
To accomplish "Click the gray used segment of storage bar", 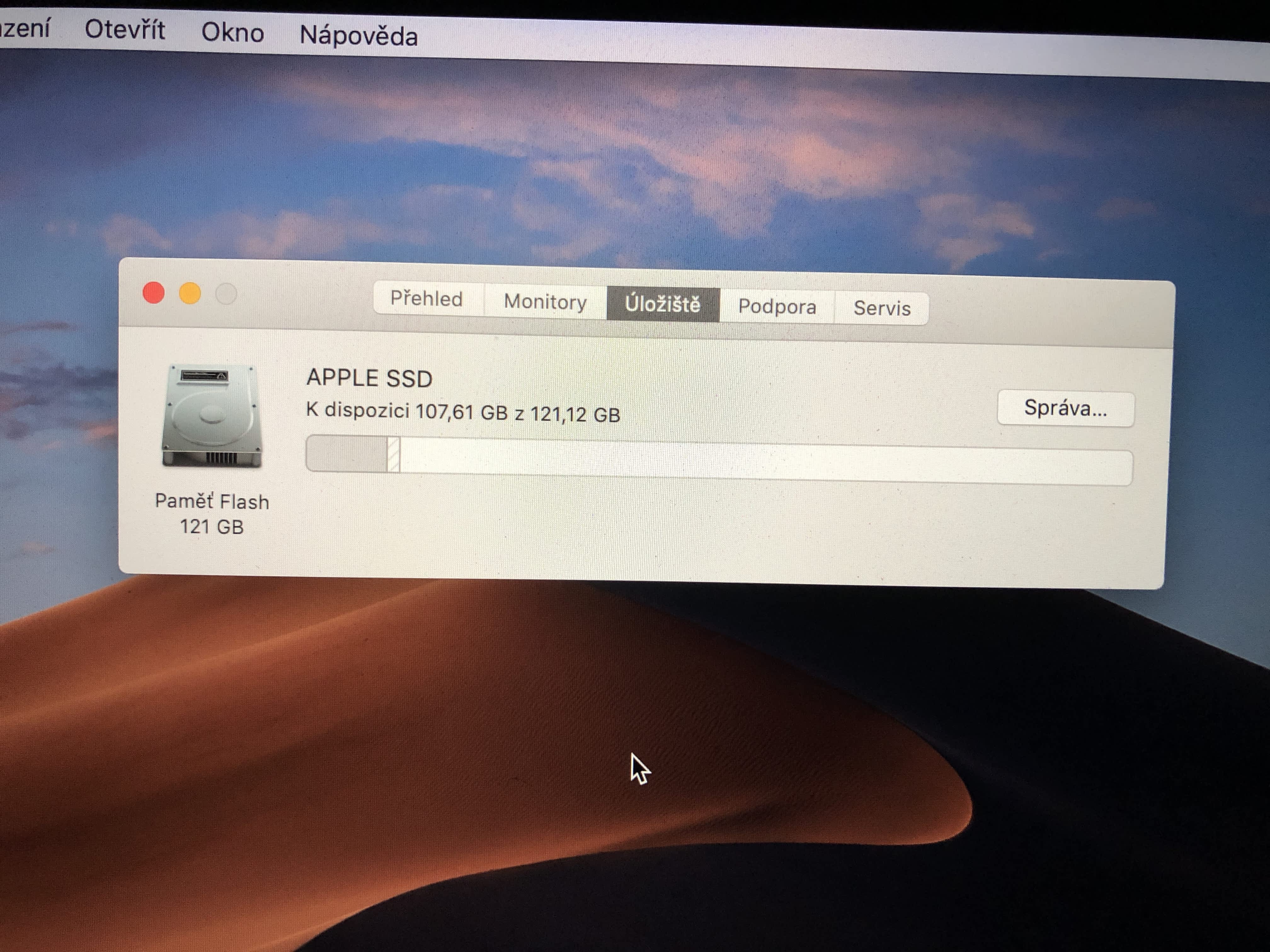I will [x=347, y=455].
